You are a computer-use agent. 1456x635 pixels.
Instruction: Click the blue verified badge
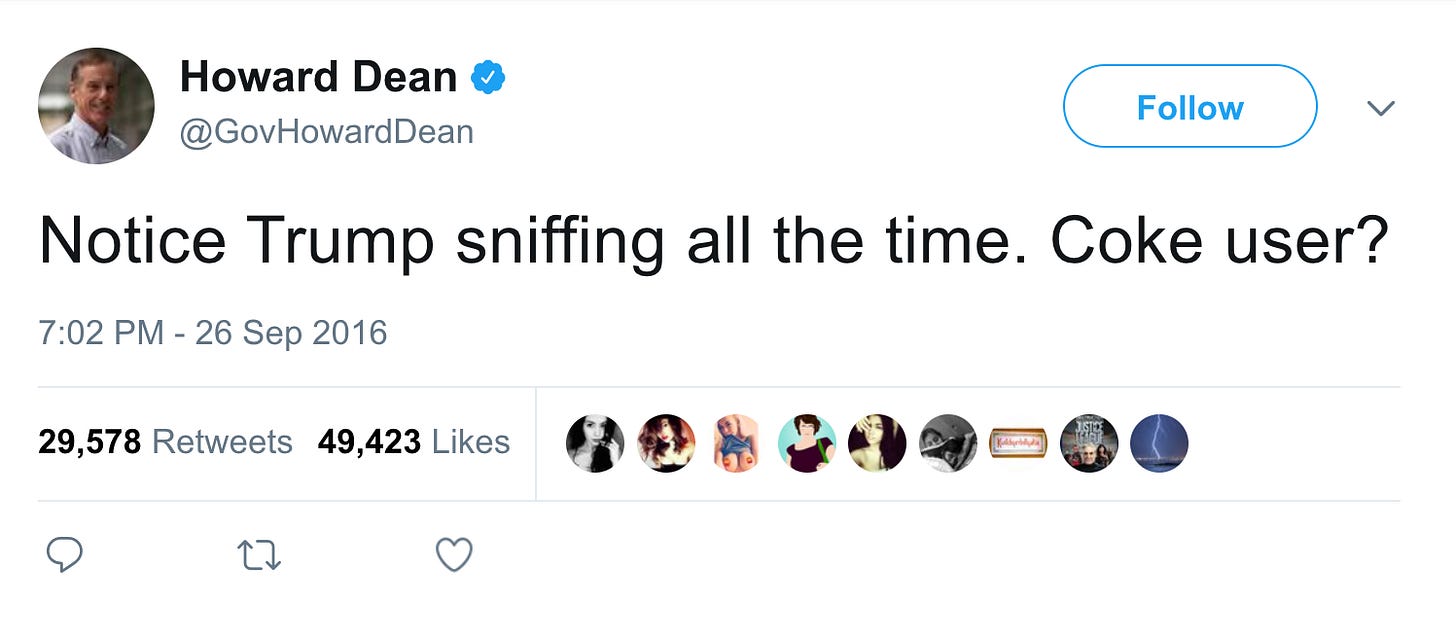(488, 78)
